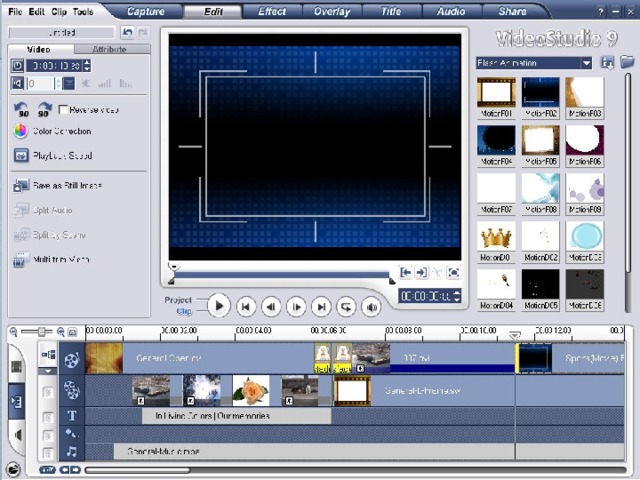Open the Flash Animation library dropdown
The height and width of the screenshot is (480, 640).
pos(587,63)
